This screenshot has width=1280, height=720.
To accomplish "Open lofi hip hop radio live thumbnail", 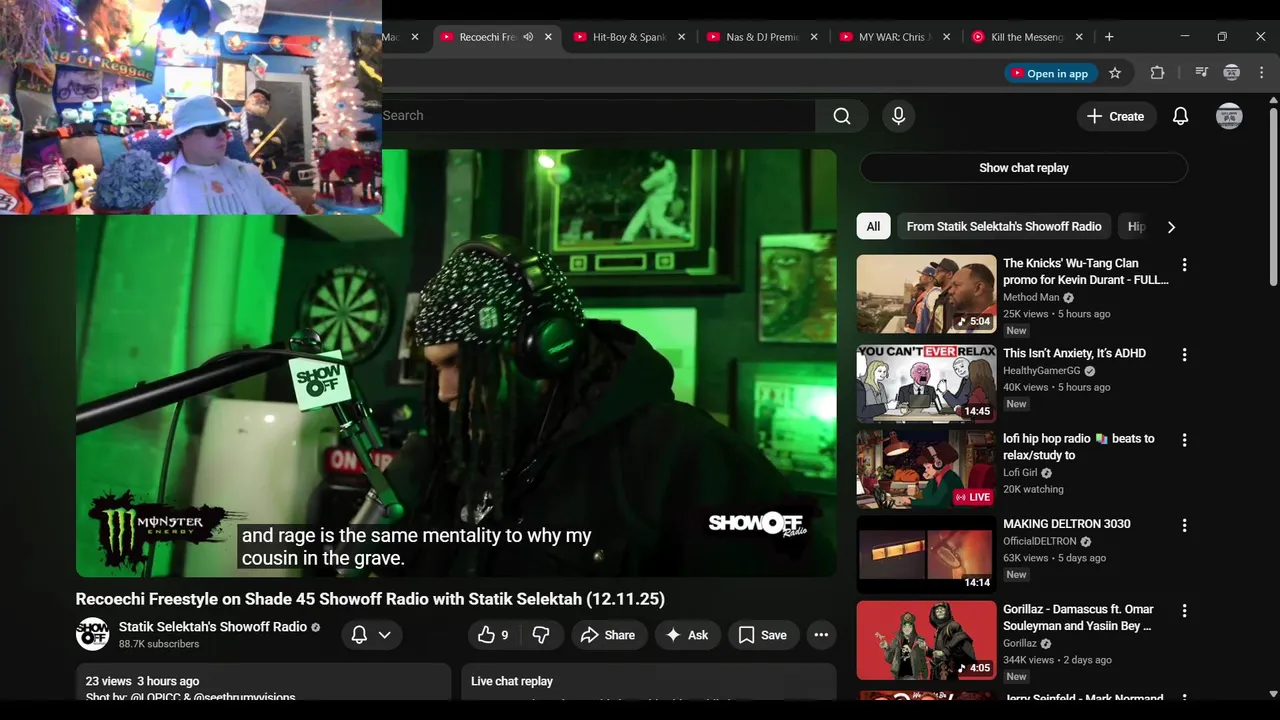I will point(926,469).
